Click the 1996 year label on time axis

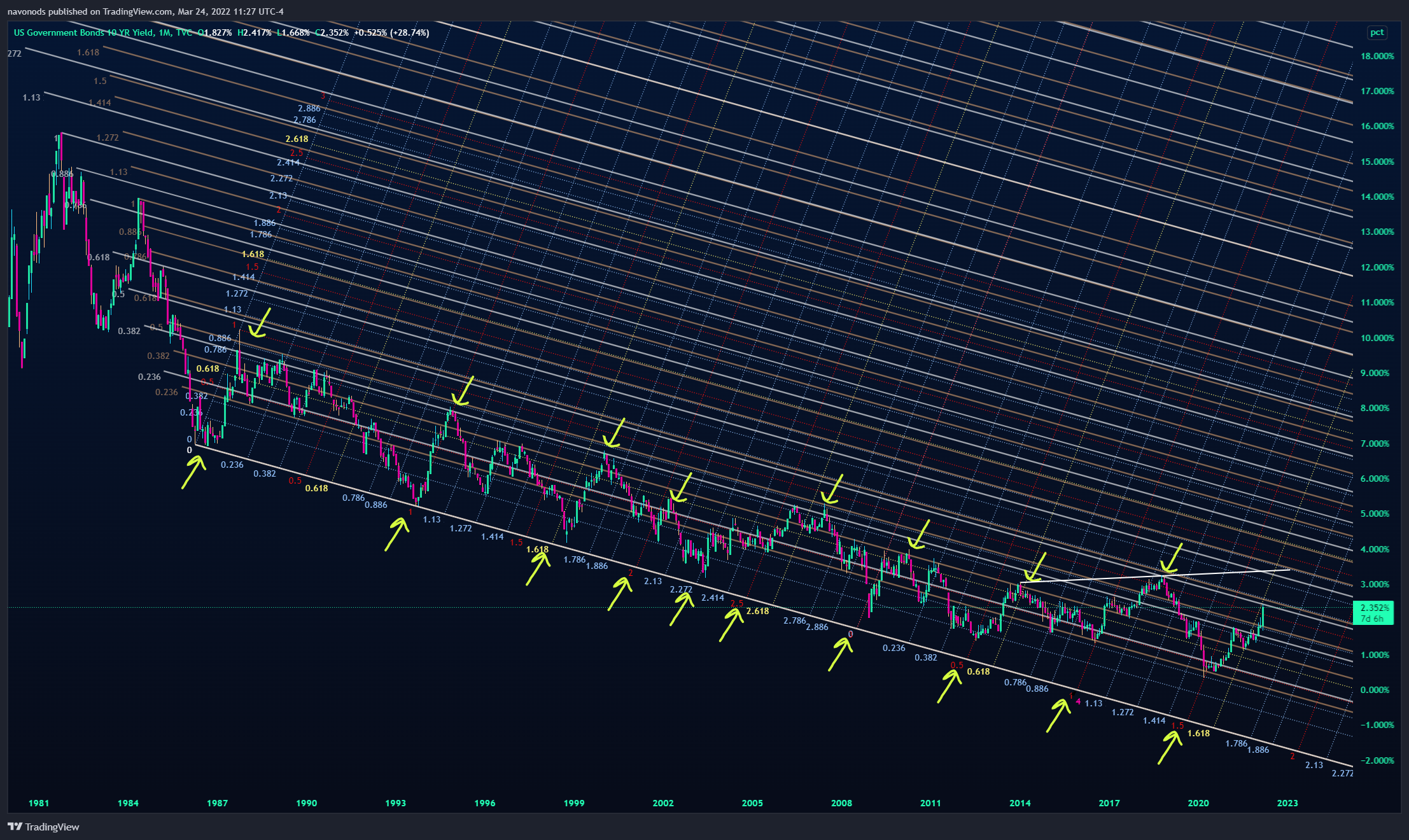coord(485,803)
